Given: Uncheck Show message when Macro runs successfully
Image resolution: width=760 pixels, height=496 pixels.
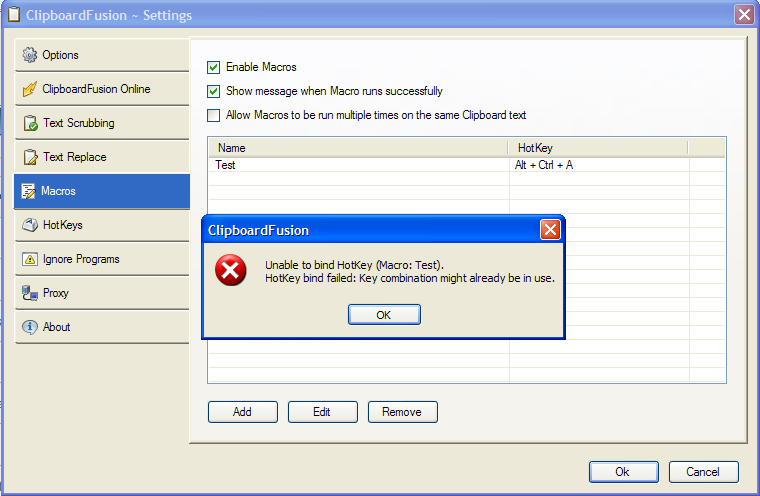Looking at the screenshot, I should tap(213, 91).
